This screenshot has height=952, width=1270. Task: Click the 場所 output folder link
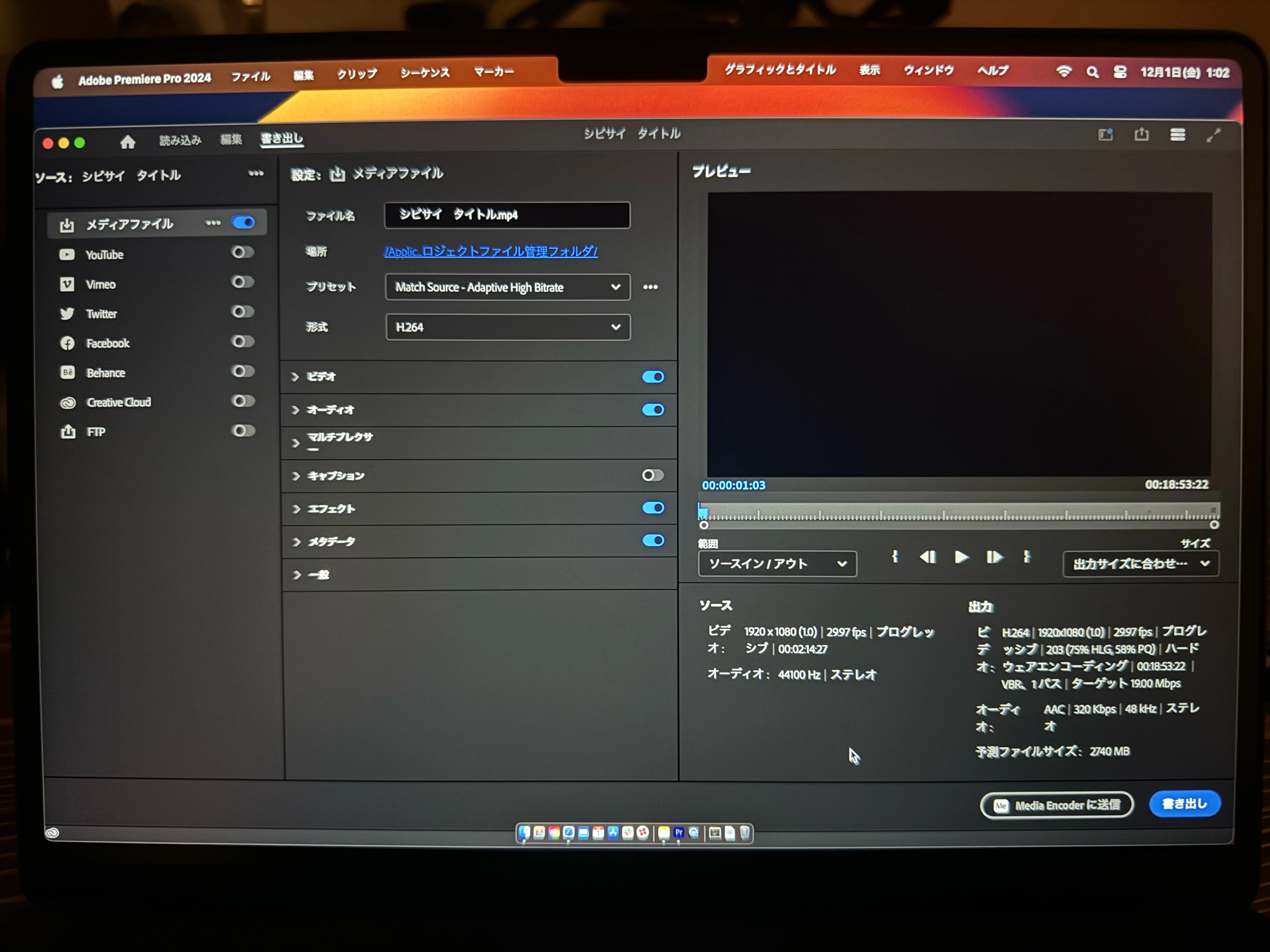point(491,251)
